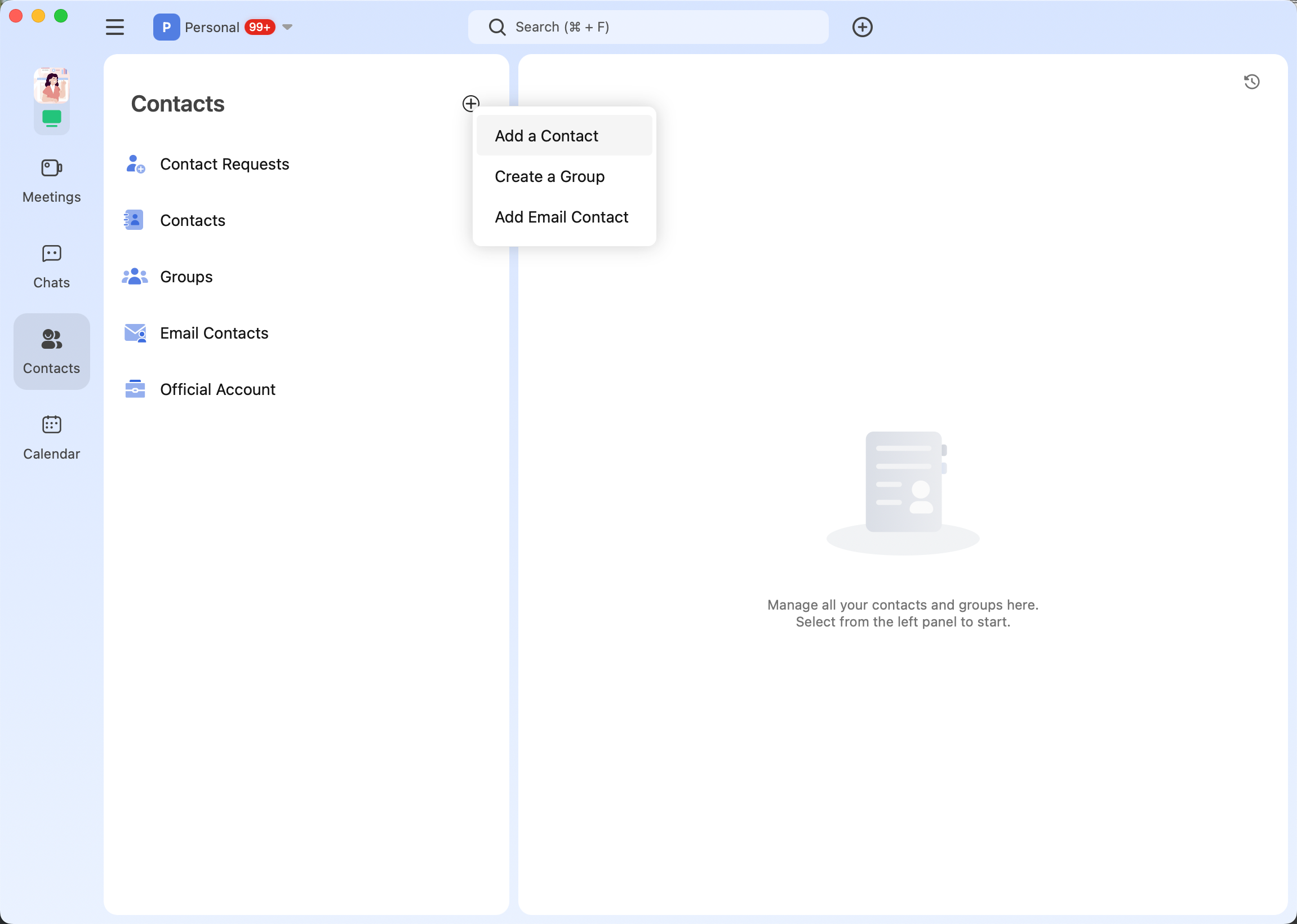Image resolution: width=1297 pixels, height=924 pixels.
Task: Open the Groups list entry
Action: pos(186,277)
